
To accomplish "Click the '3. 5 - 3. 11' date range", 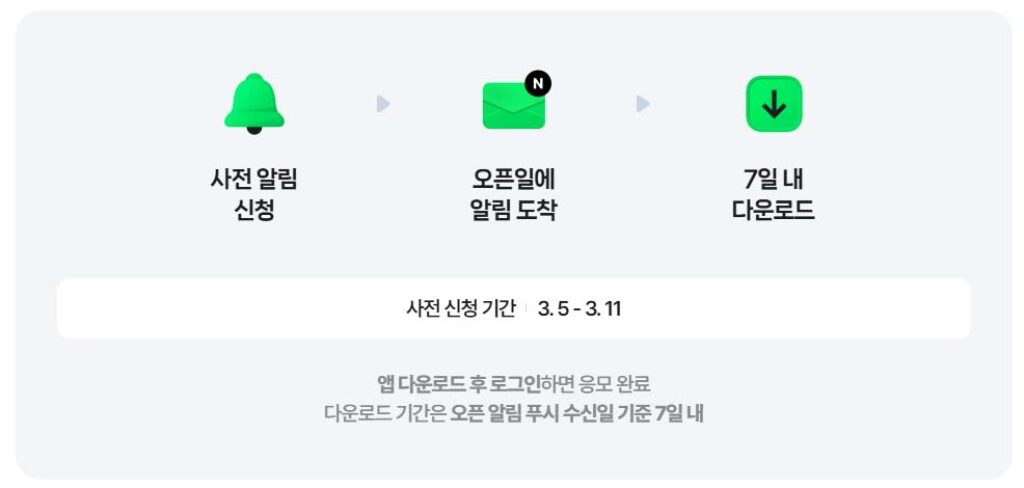I will tap(579, 309).
